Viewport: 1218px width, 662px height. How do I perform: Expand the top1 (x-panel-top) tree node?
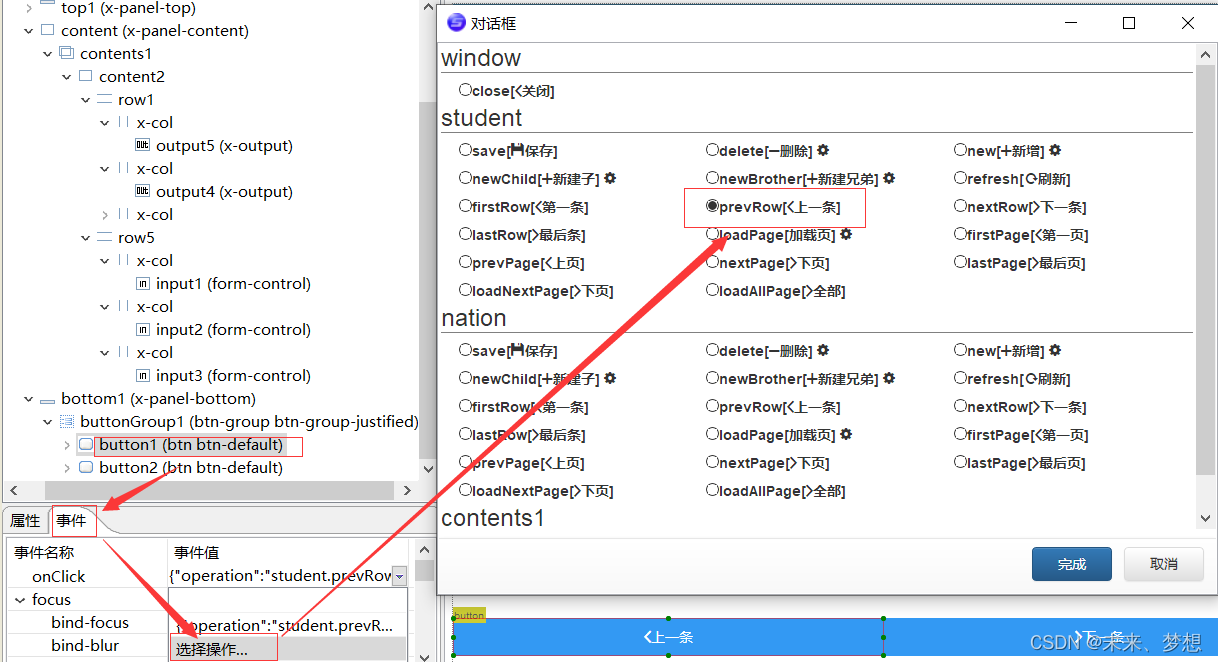[x=28, y=7]
